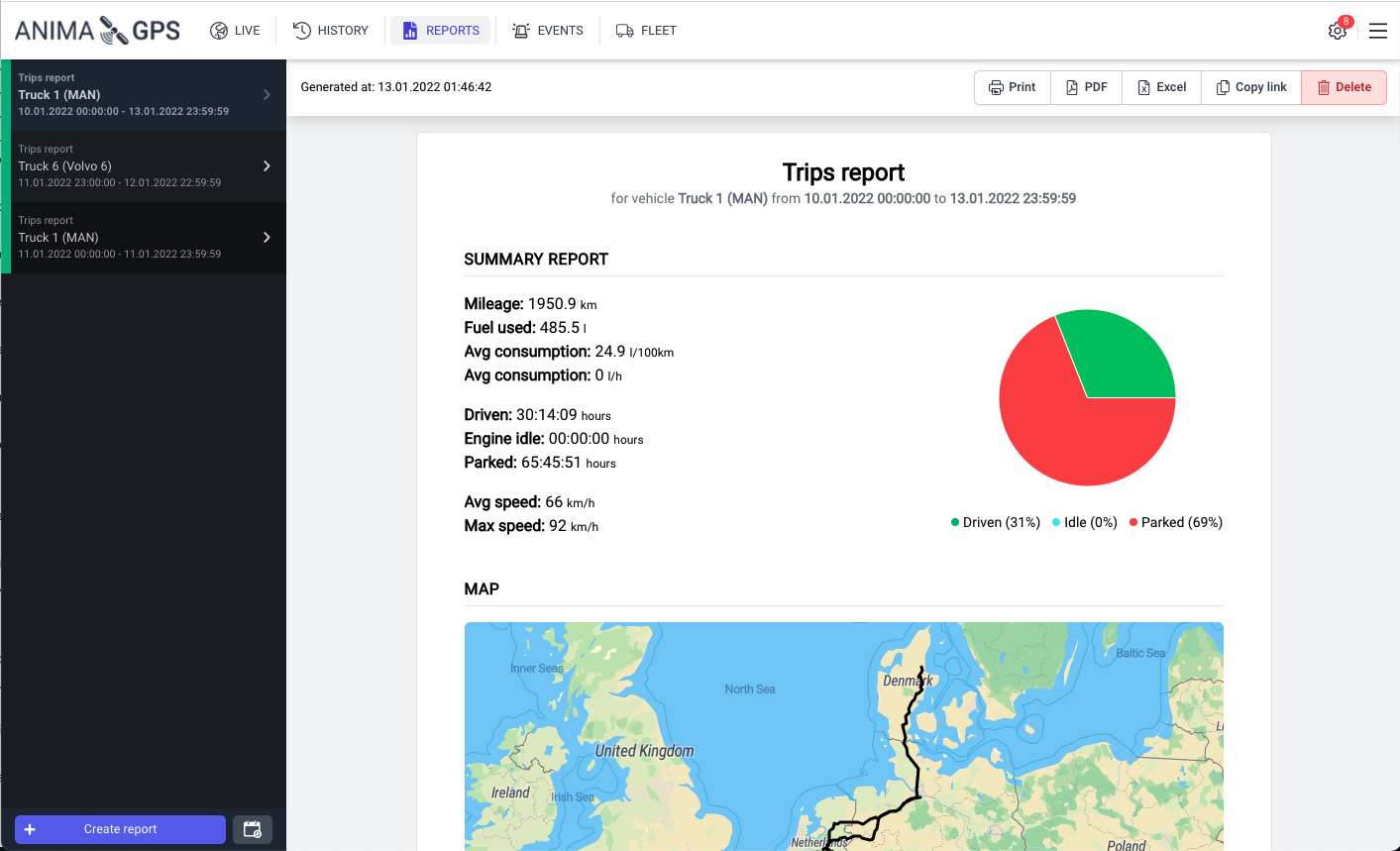Toggle the Idle (0%) legend entry

pyautogui.click(x=1084, y=522)
